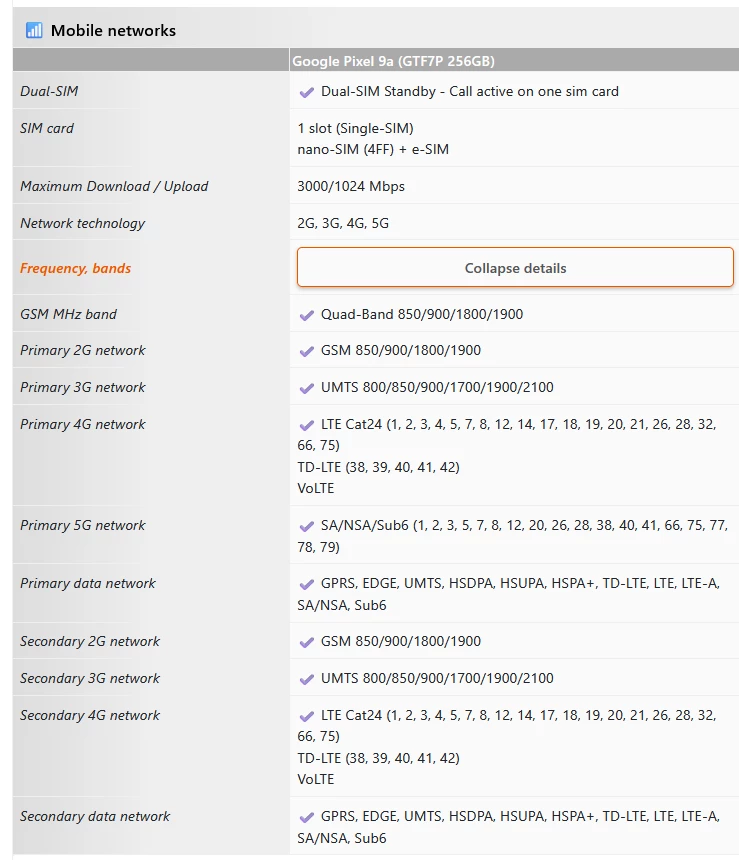Click the Secondary 3G network label
The height and width of the screenshot is (860, 739).
coord(90,678)
